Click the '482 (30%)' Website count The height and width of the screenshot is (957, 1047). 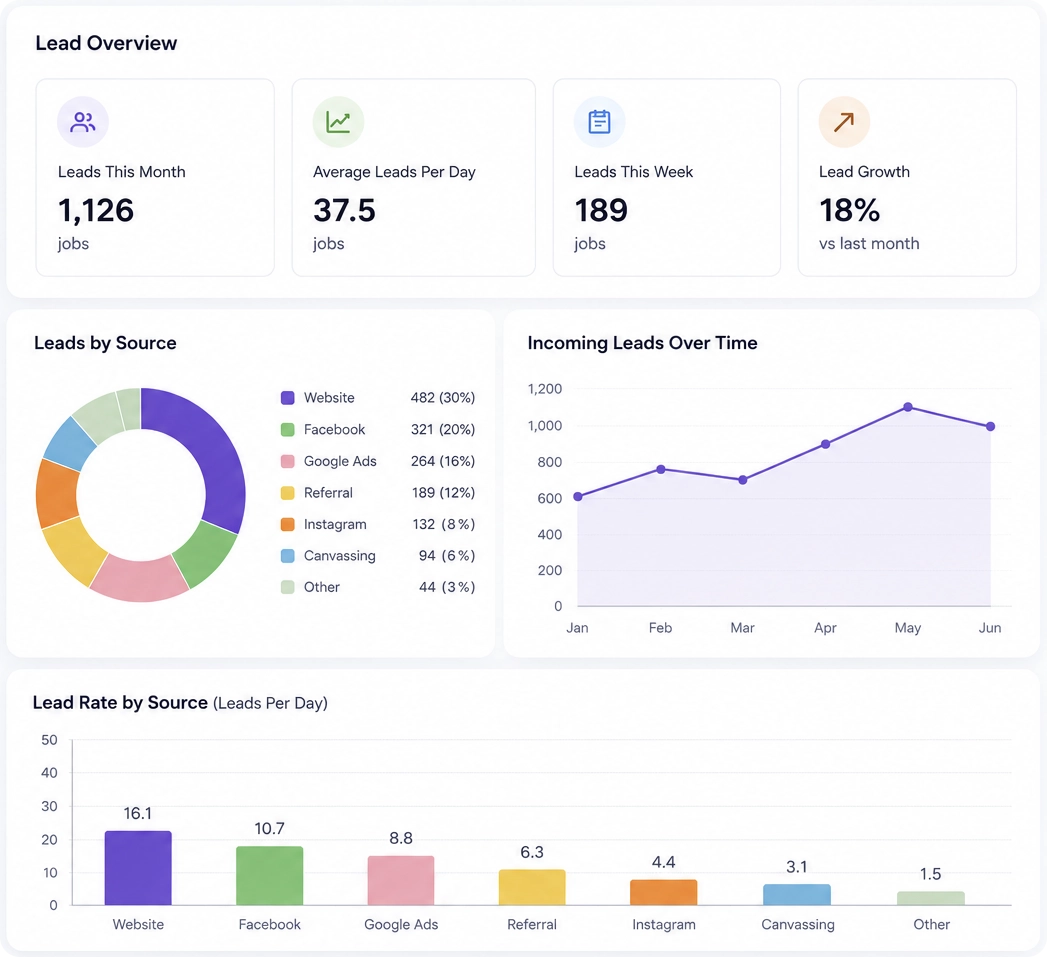coord(443,398)
